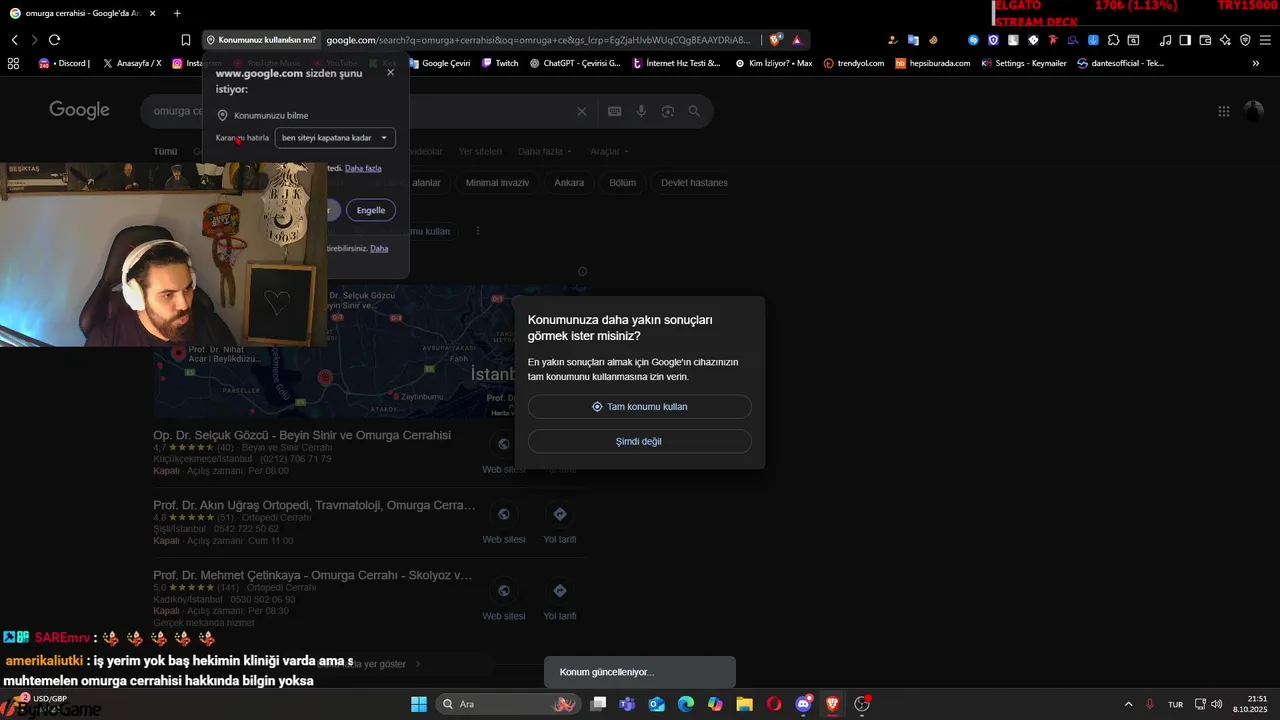Bookmark this page with the bookmark icon

186,40
